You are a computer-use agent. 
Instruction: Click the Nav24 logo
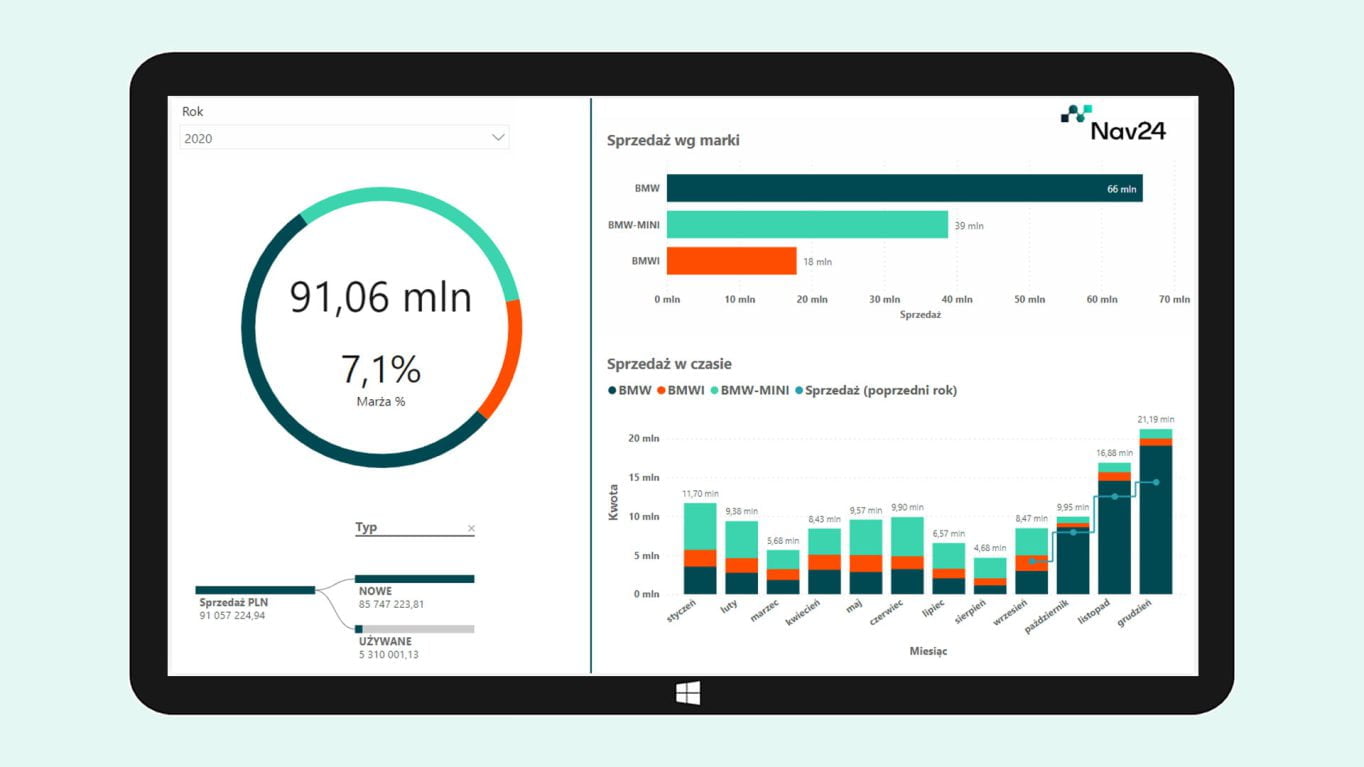click(1113, 122)
